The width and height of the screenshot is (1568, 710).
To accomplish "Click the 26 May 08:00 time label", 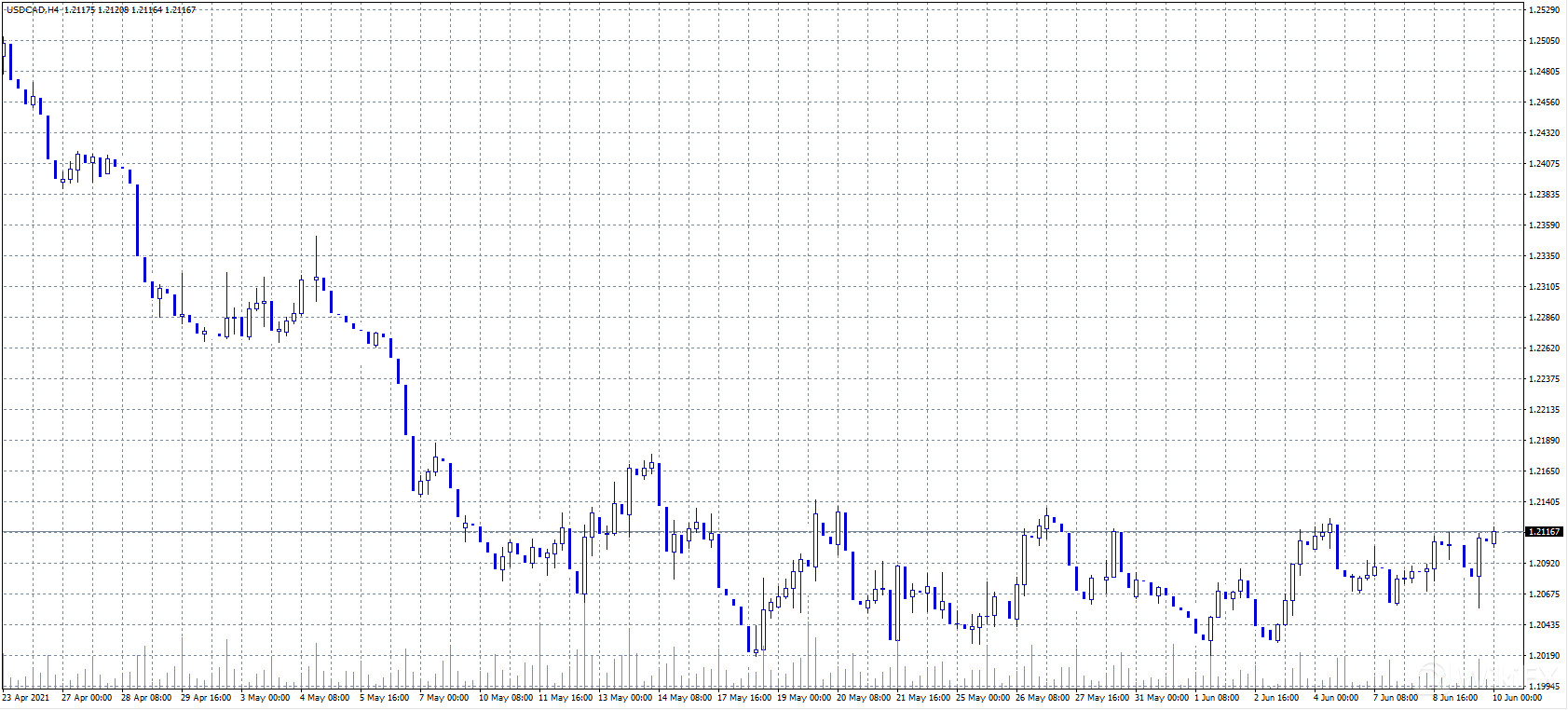I will (x=1042, y=698).
